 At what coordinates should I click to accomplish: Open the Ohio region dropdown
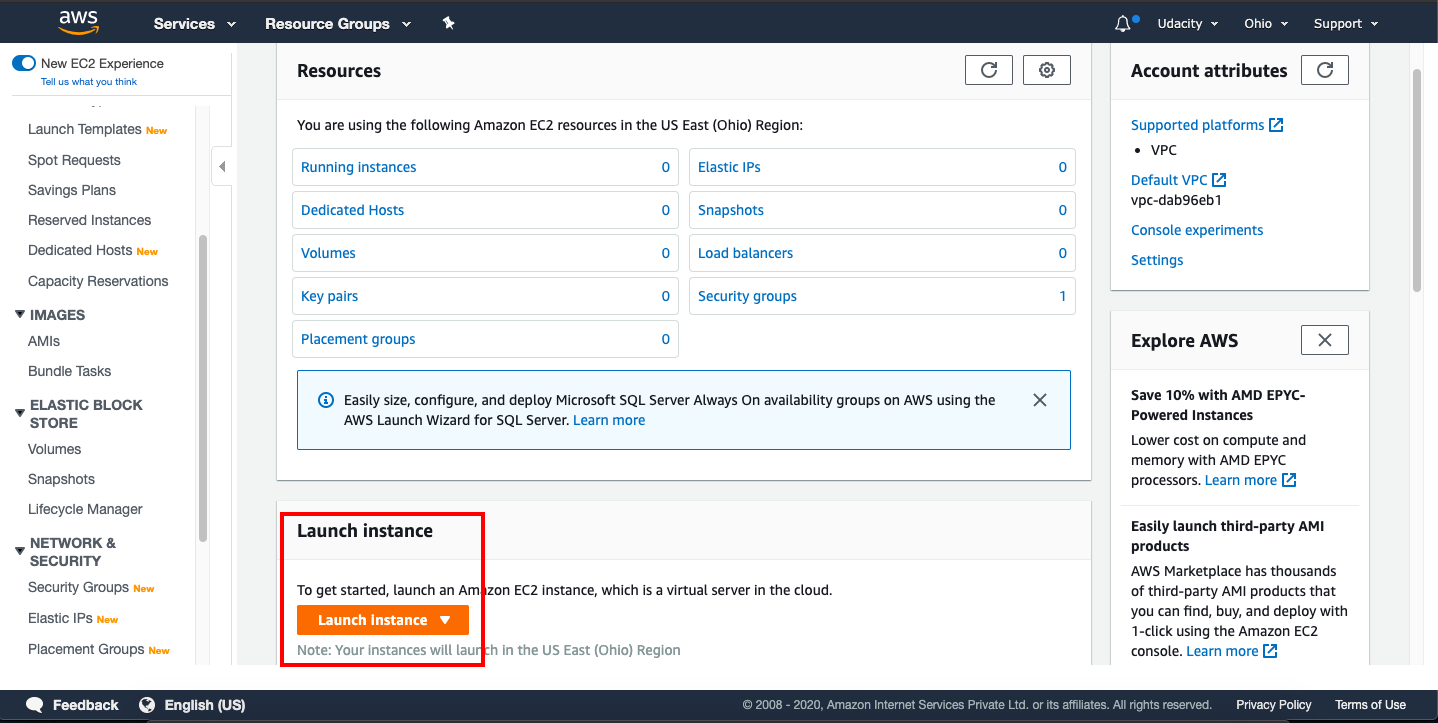(x=1265, y=24)
